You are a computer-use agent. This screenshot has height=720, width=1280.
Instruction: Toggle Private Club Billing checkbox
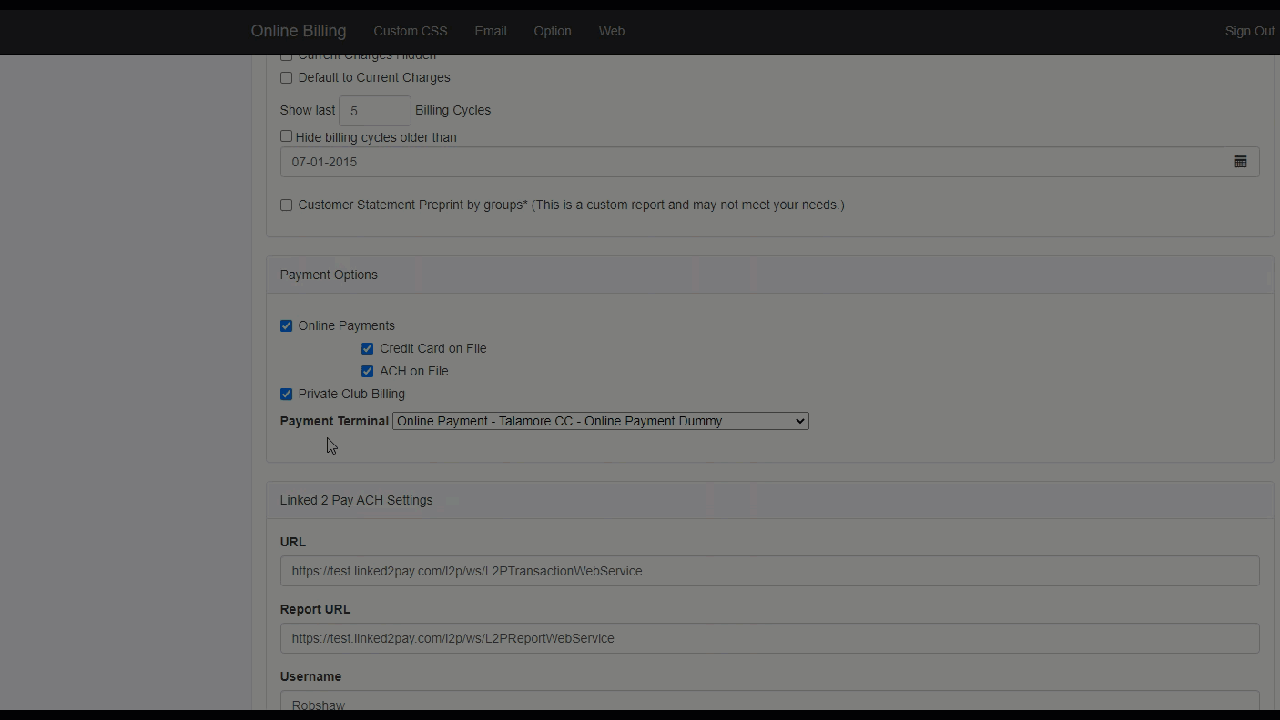coord(286,394)
